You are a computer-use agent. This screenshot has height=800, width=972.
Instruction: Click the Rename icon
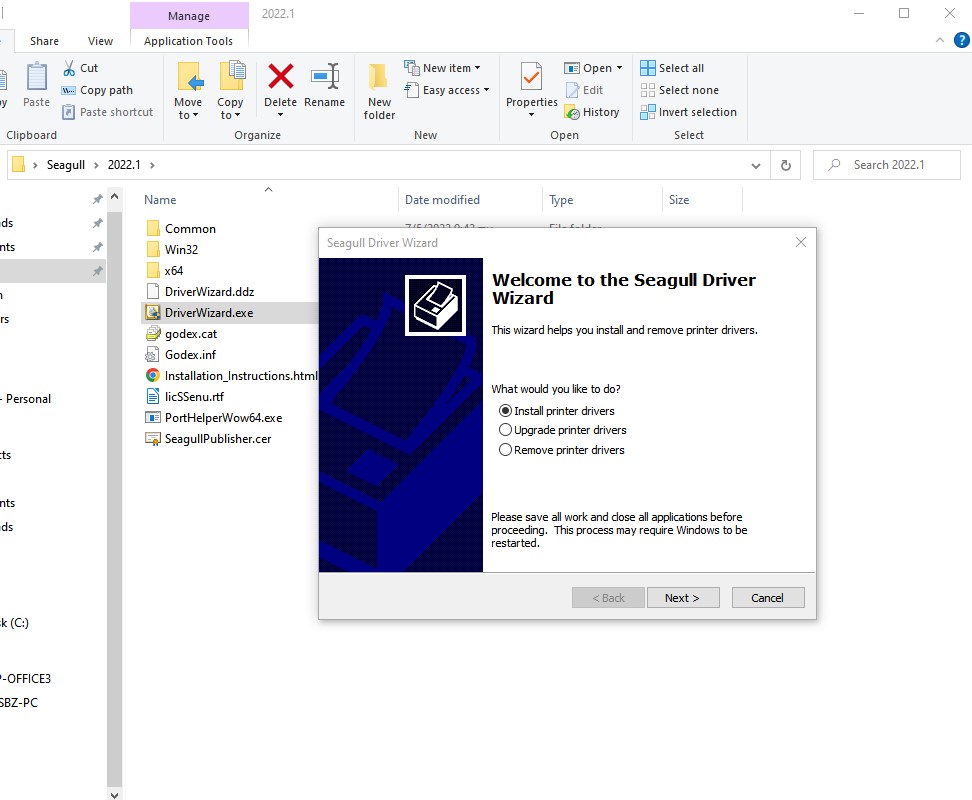point(325,77)
